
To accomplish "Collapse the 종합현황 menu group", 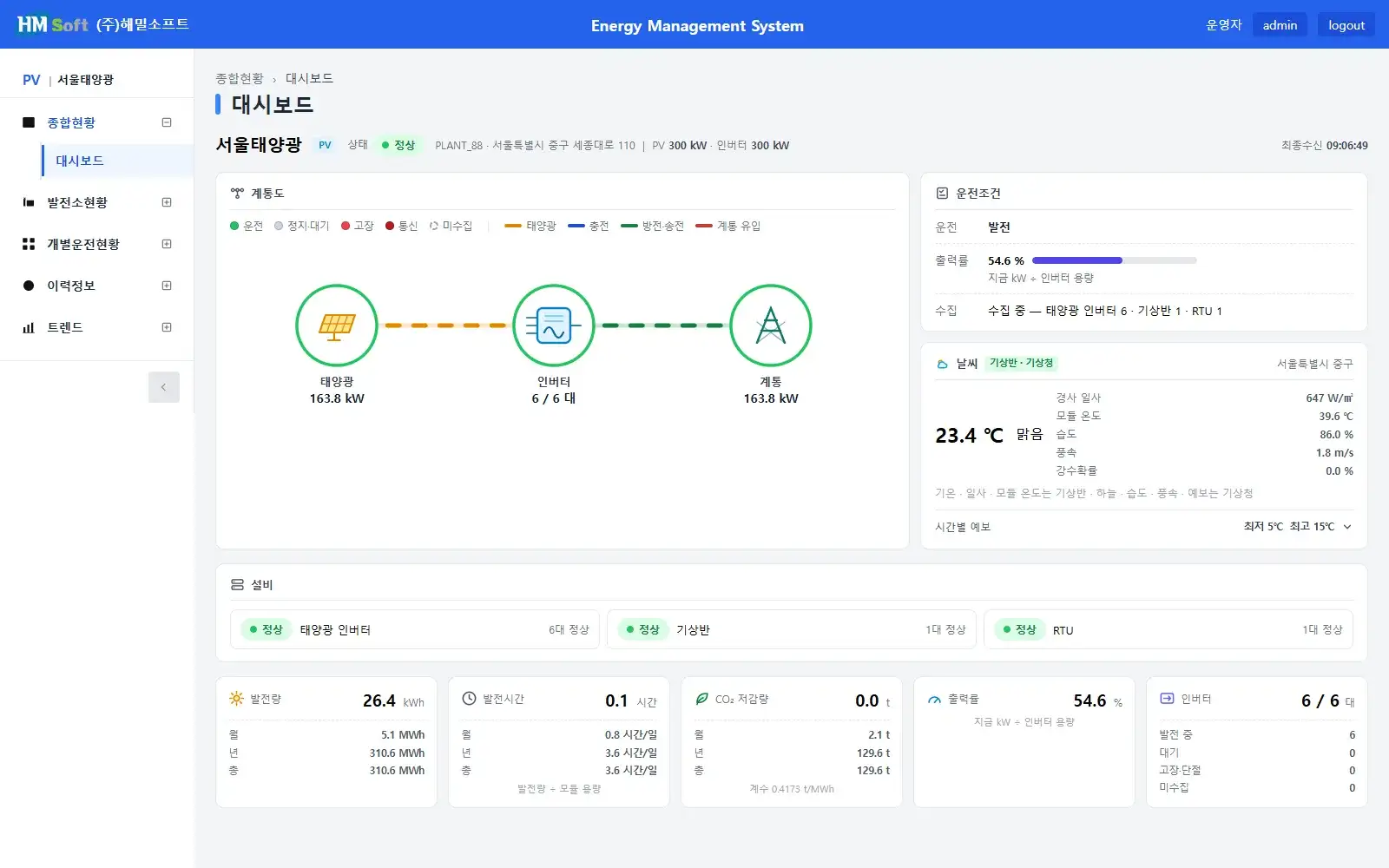I will 167,122.
